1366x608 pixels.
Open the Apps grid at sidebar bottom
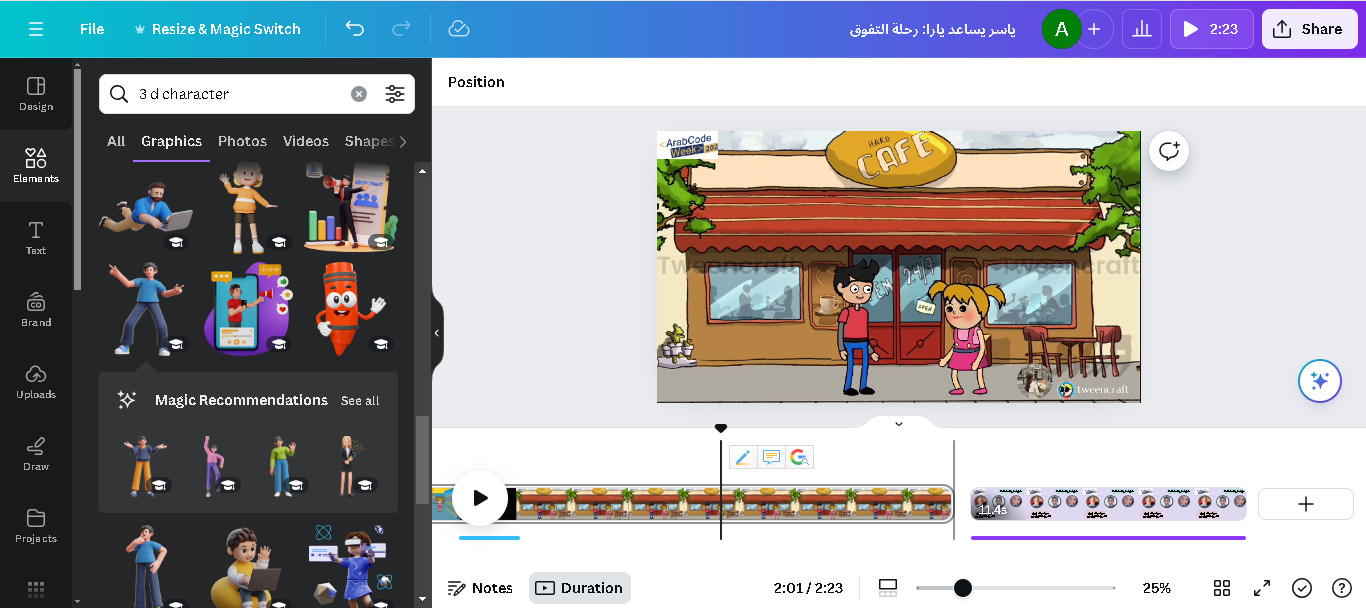tap(36, 590)
